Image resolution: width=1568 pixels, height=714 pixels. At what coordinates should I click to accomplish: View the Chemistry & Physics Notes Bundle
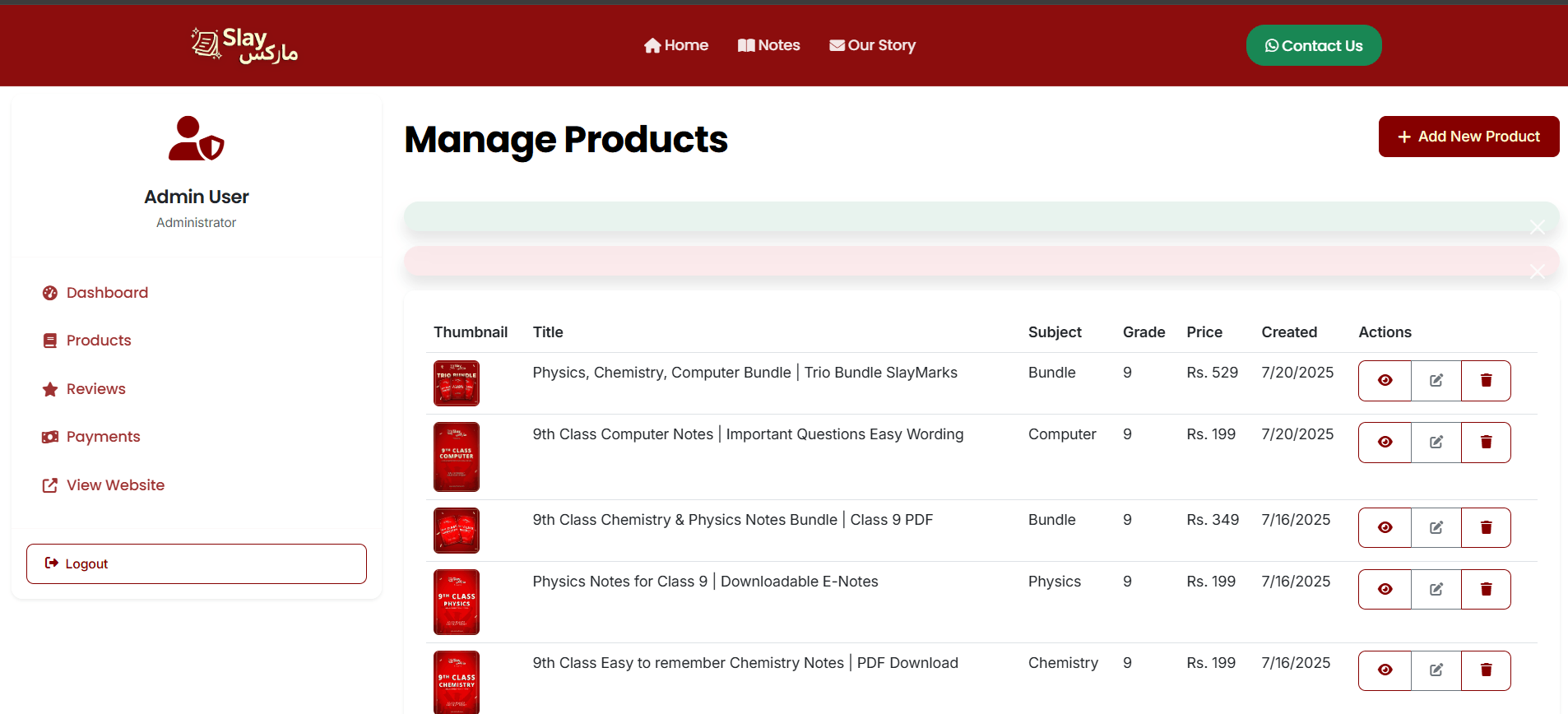(1385, 528)
